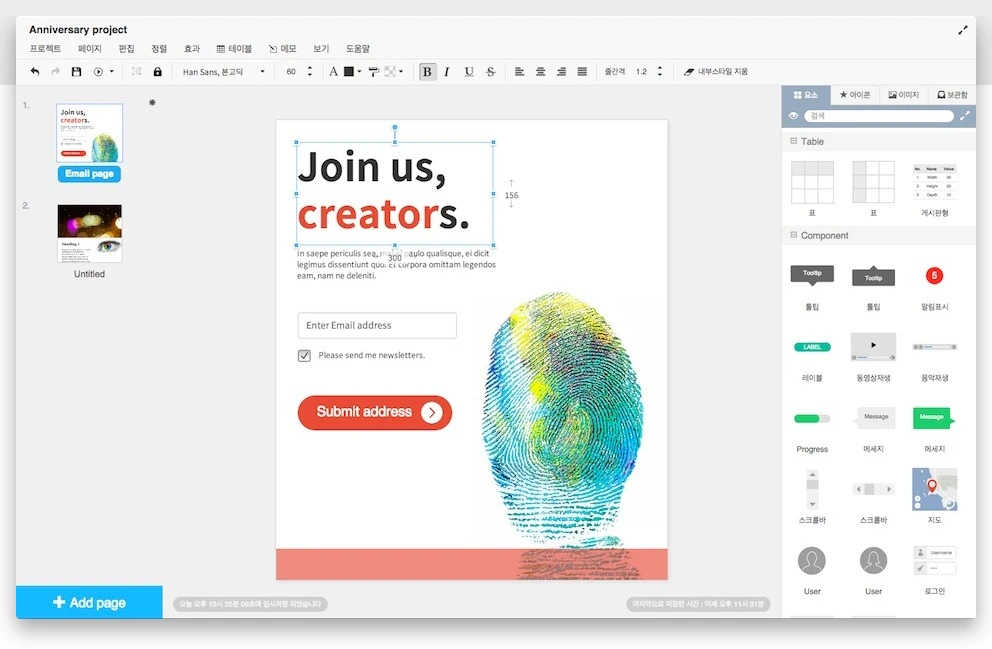
Task: Select the Untitled page thumbnail
Action: coord(89,233)
